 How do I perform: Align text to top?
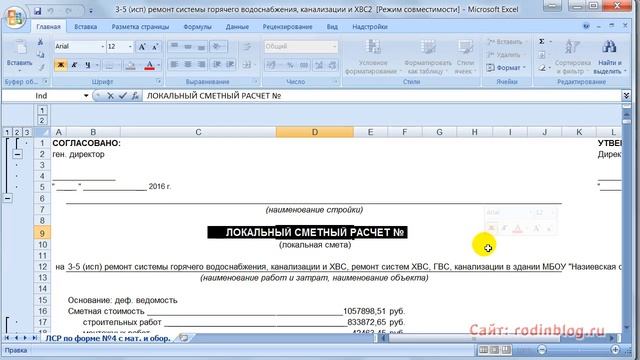[174, 47]
